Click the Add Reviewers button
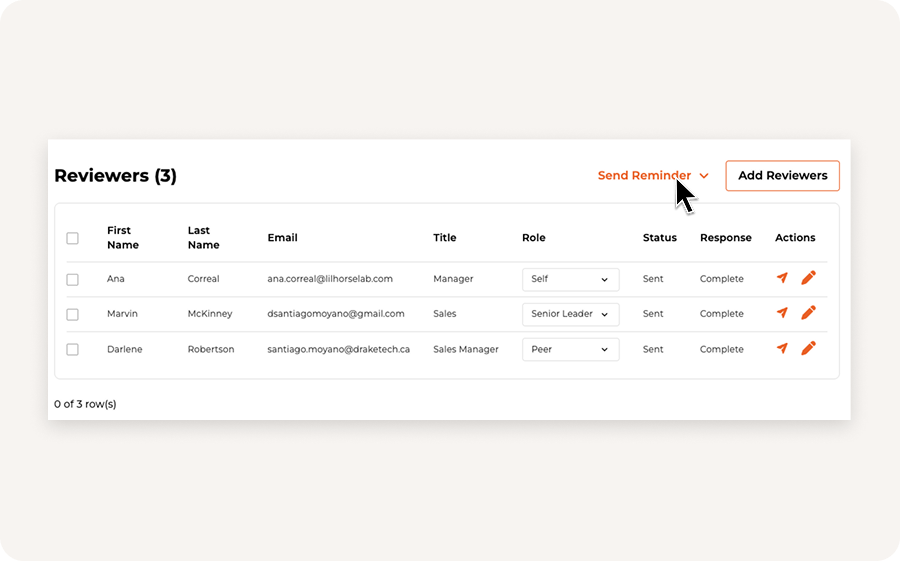Viewport: 900px width, 561px height. [782, 176]
